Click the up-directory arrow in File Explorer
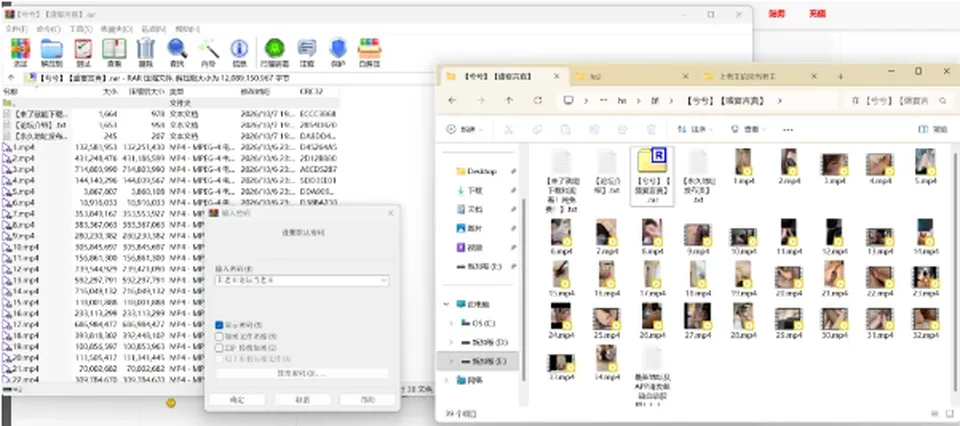The height and width of the screenshot is (426, 960). [509, 100]
